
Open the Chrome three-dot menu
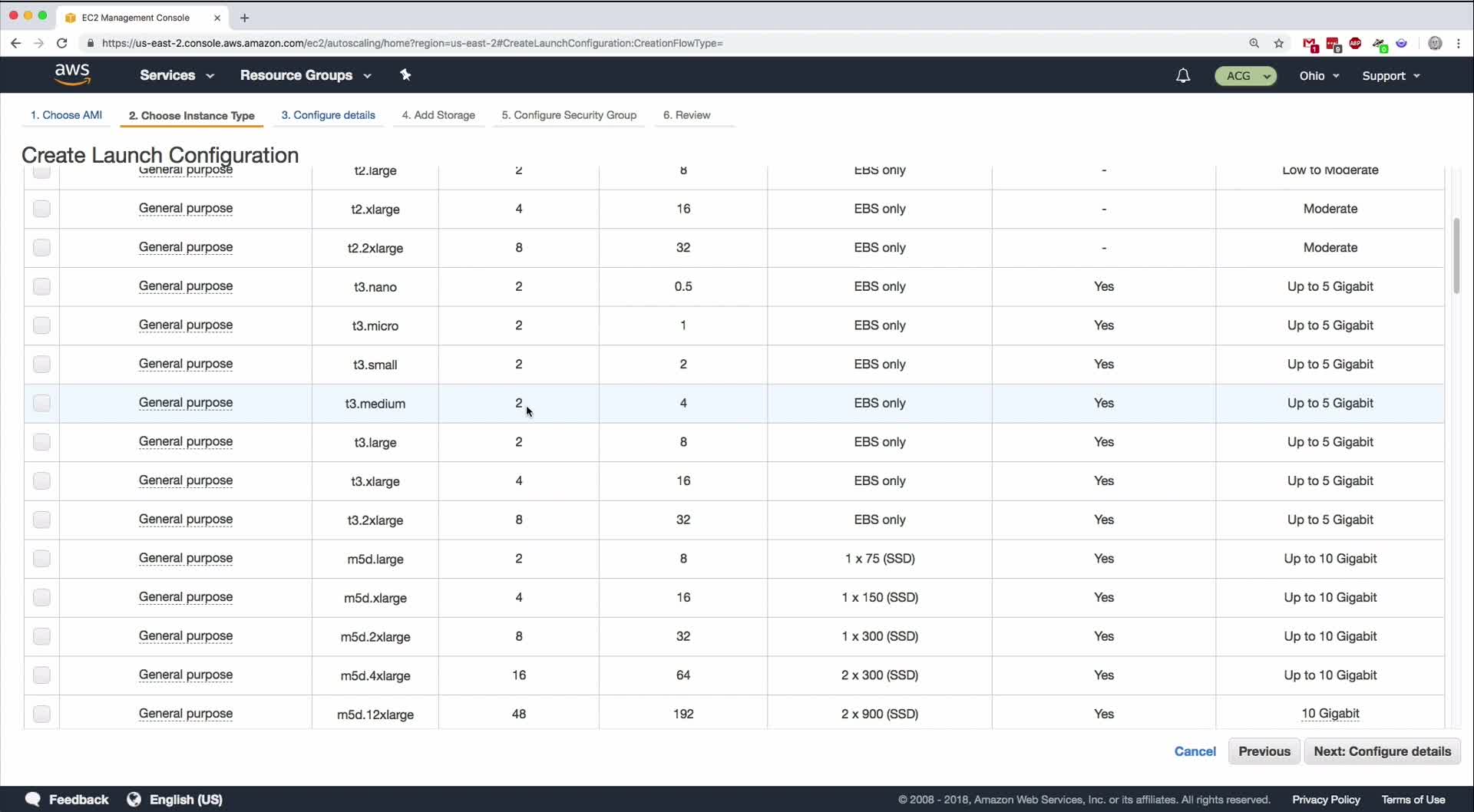point(1459,43)
